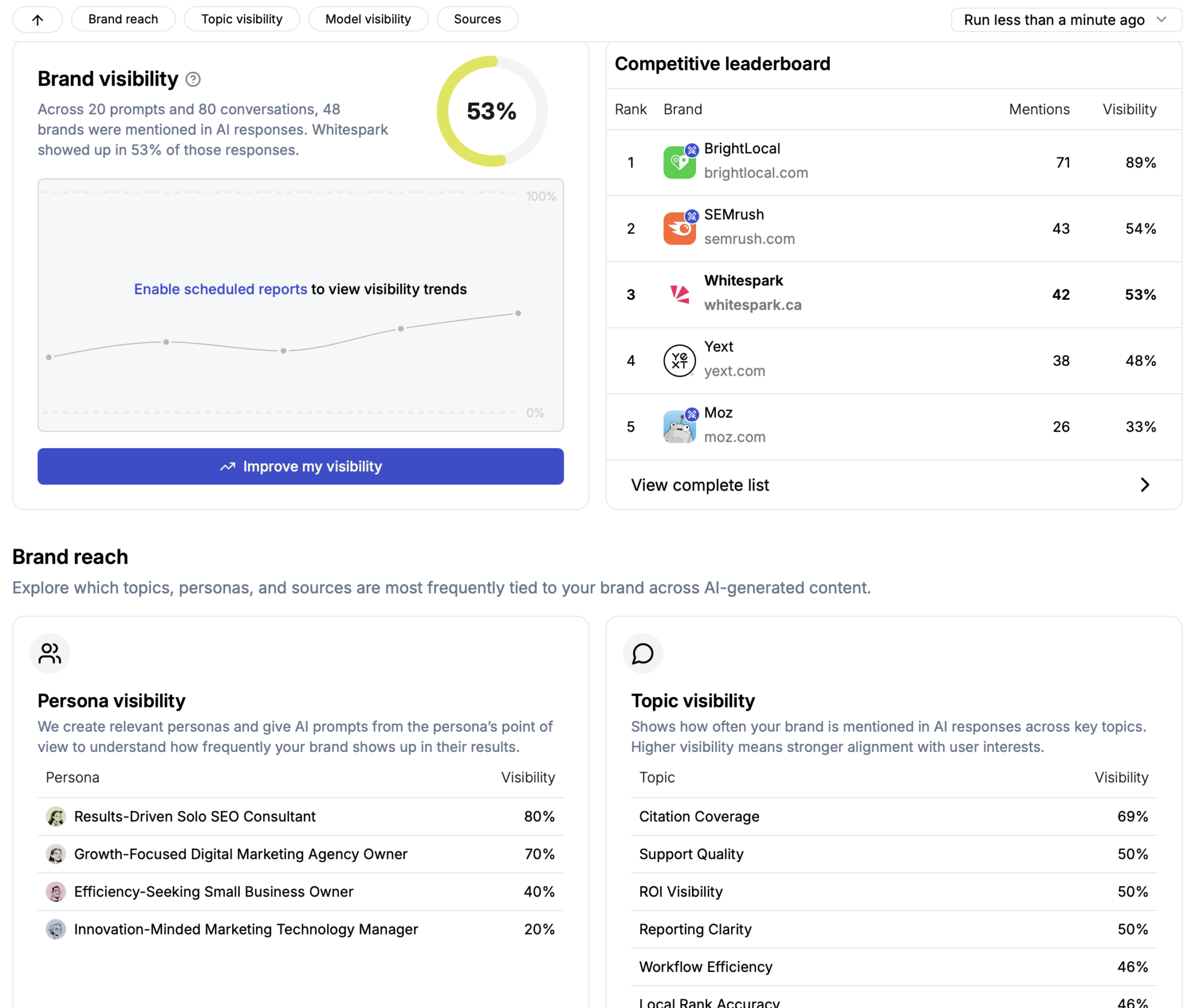The image size is (1195, 1008).
Task: Click the Innovation-Minded Technology Manager avatar
Action: (x=56, y=929)
